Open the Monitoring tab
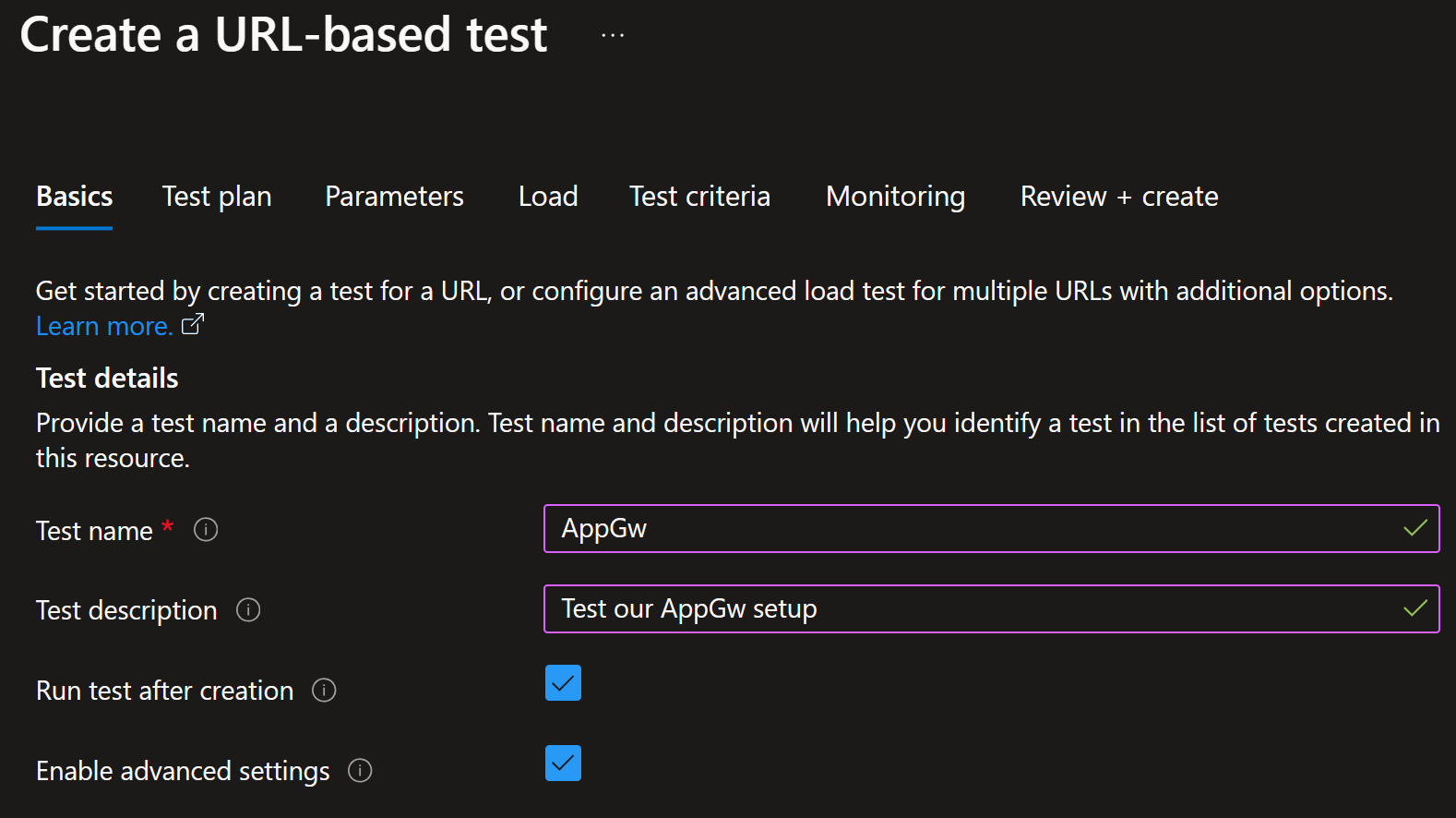1456x818 pixels. (x=895, y=197)
